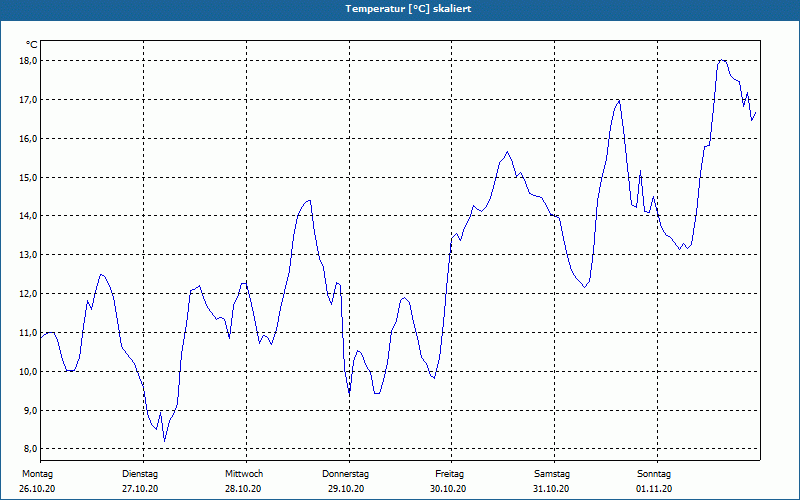Select the Dienstag day label
Screen dimensions: 800x500
pos(140,474)
